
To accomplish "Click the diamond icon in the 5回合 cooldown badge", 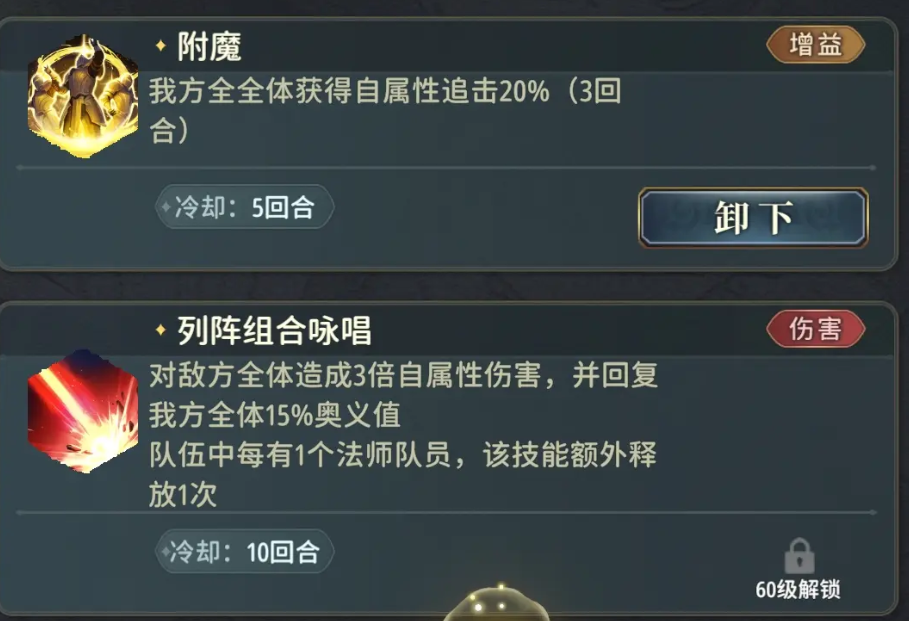I will (166, 208).
